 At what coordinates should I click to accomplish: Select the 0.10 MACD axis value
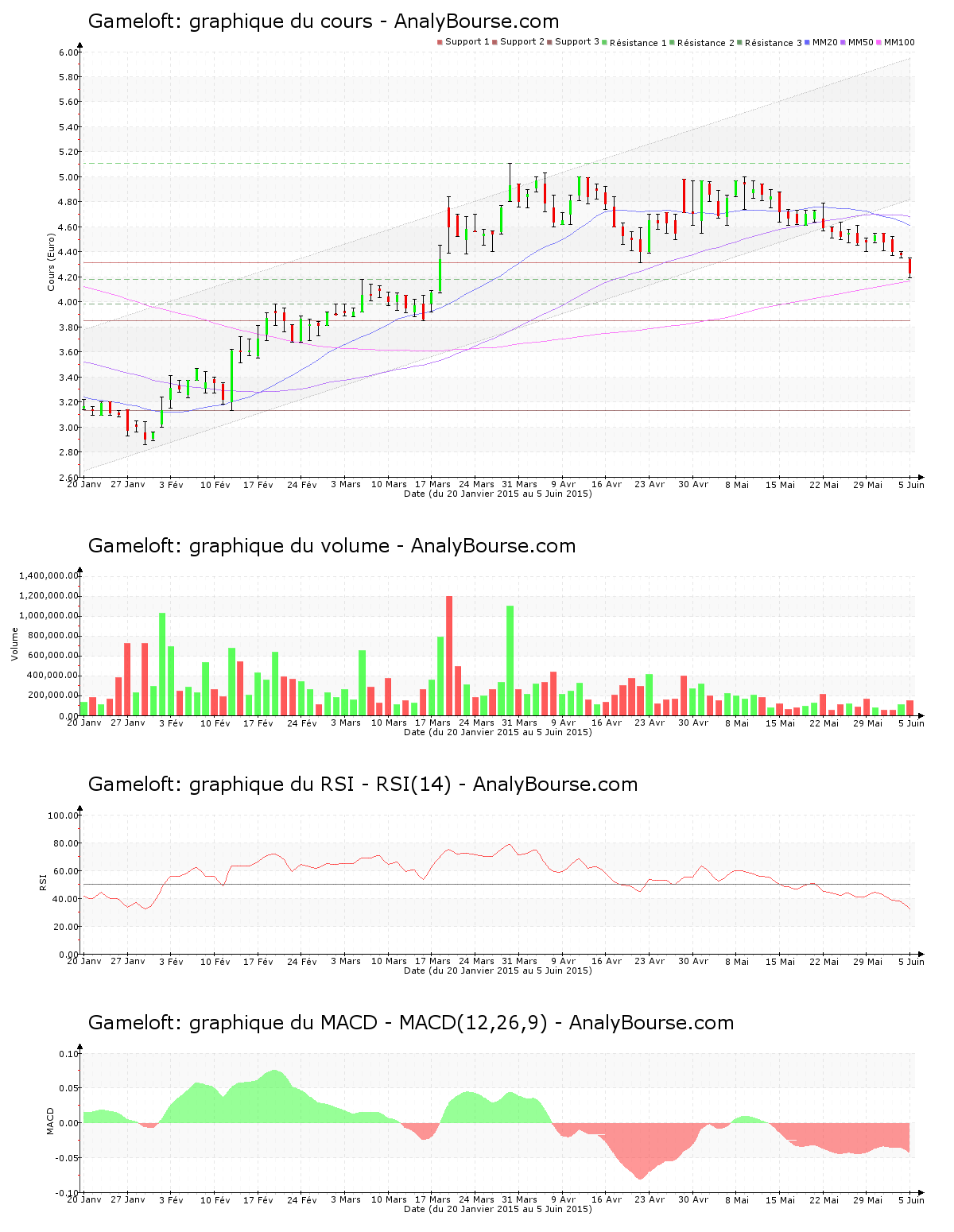[69, 1054]
